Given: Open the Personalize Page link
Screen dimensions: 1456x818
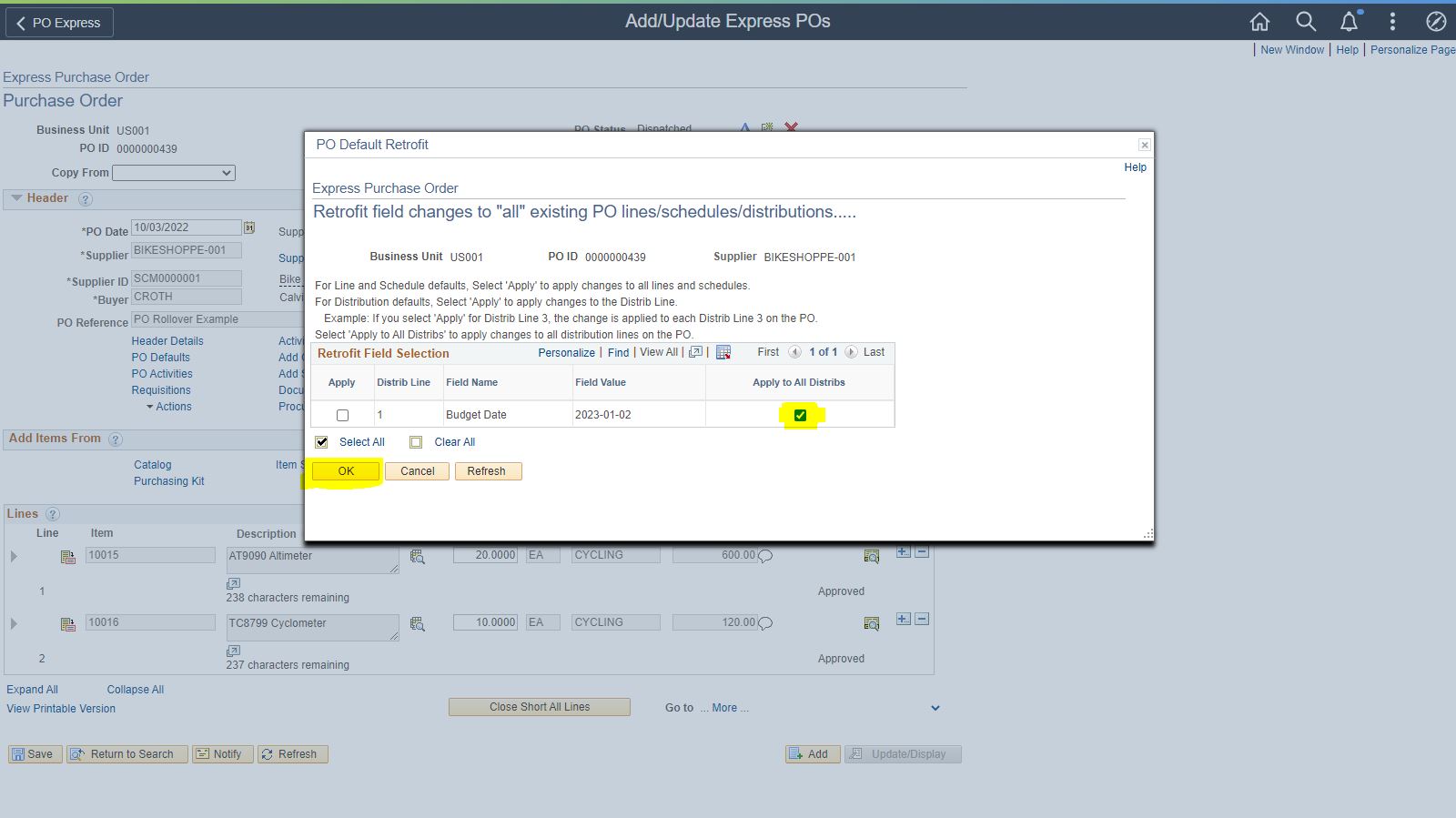Looking at the screenshot, I should click(x=1413, y=50).
